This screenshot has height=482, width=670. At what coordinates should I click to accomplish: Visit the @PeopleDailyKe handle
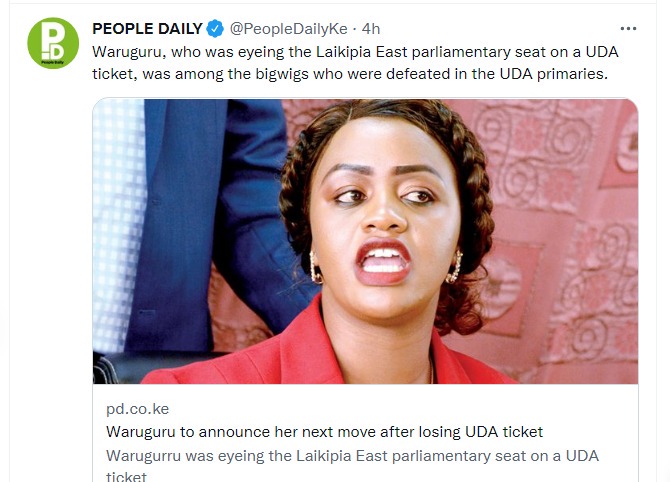(x=288, y=29)
